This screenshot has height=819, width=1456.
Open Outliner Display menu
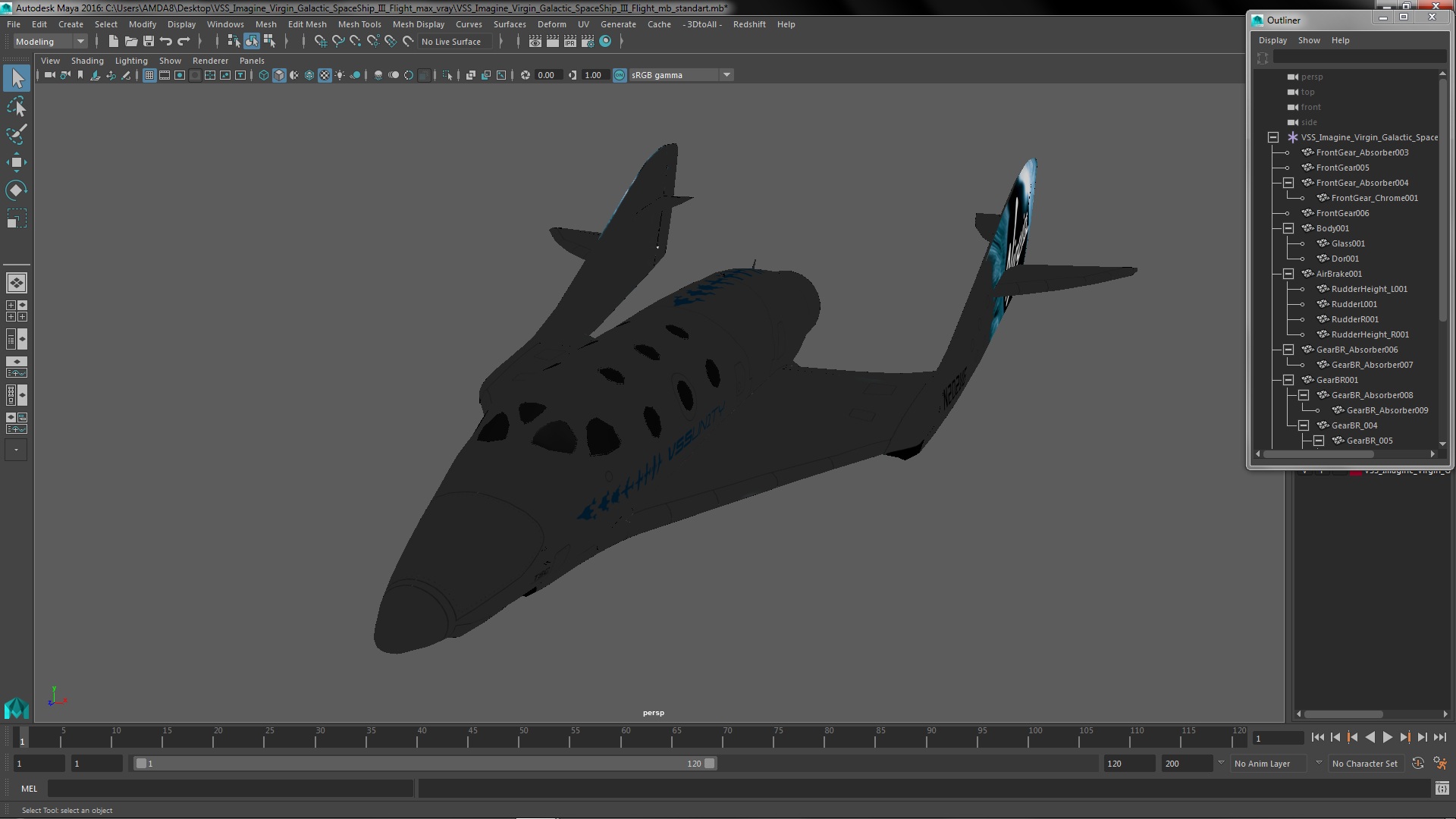(1272, 40)
